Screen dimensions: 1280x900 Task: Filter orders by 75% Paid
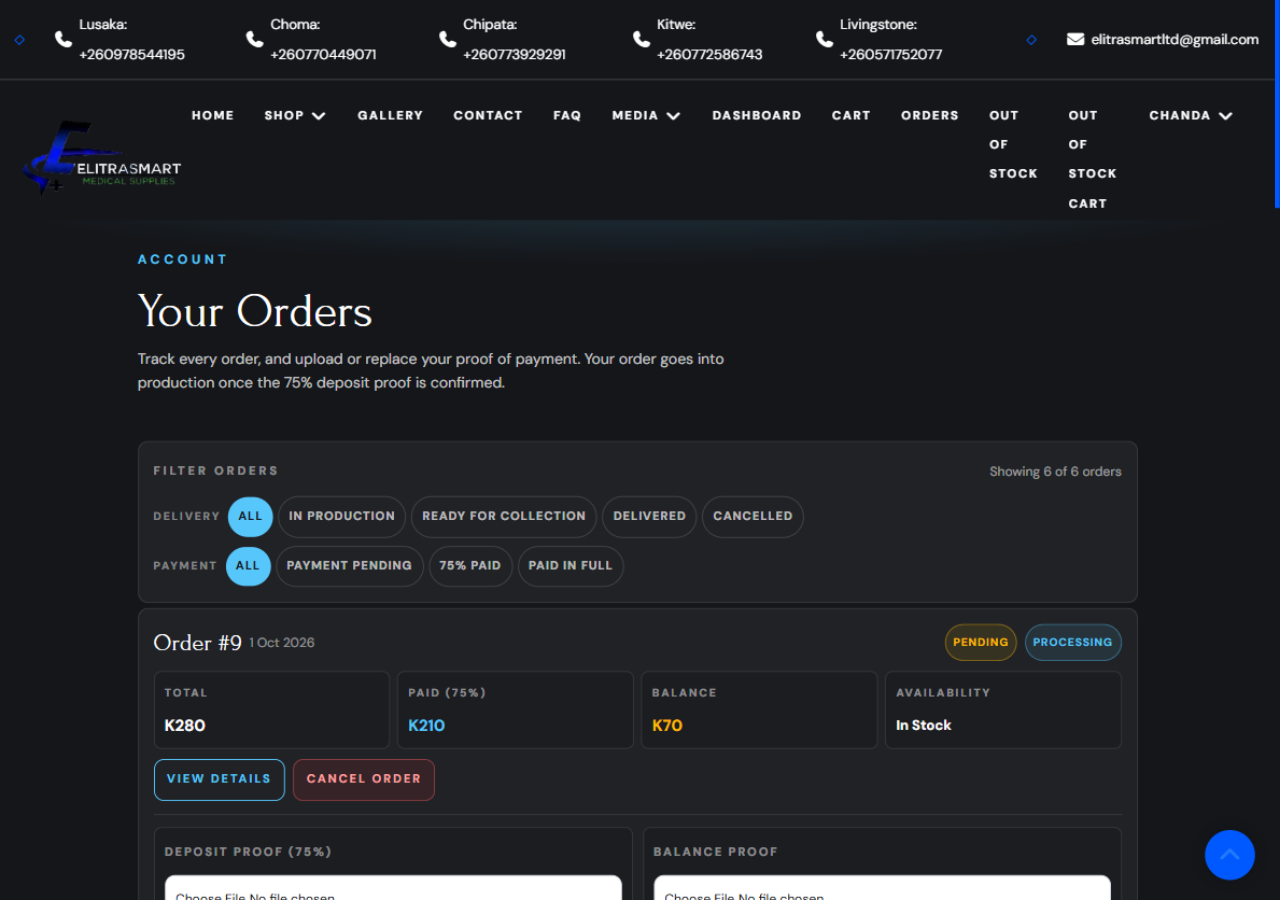pos(470,566)
